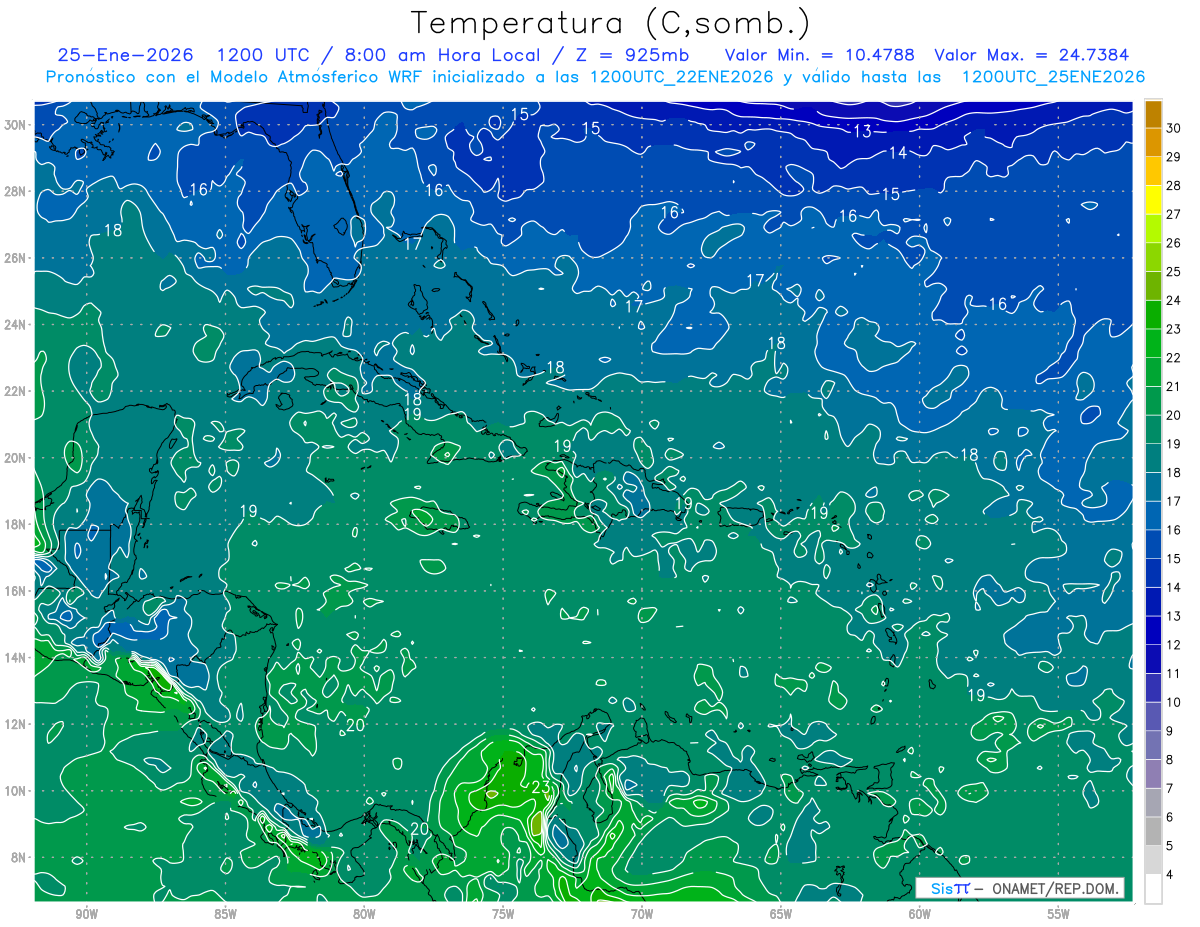Viewport: 1200px width, 927px height.
Task: Pick the orange swatch between 29 and 30
Action: click(x=1153, y=143)
